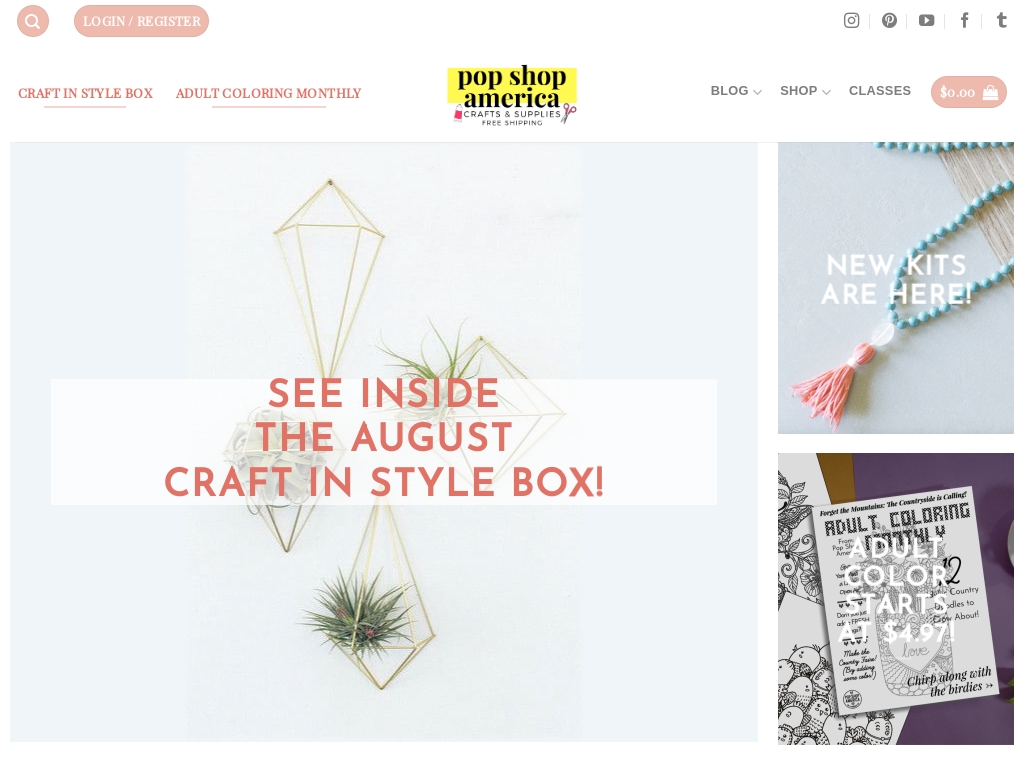Open the Facebook page icon

click(964, 21)
